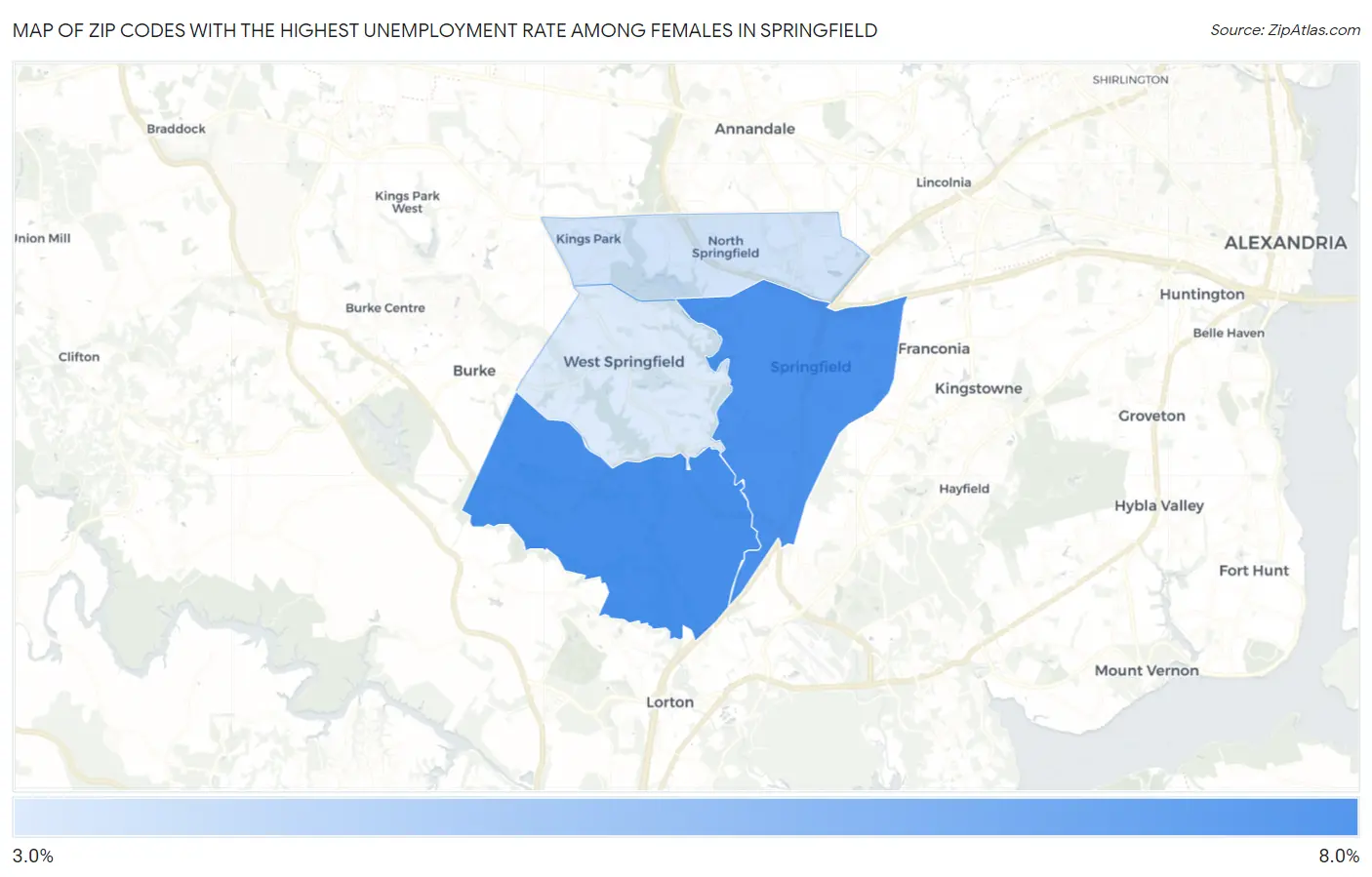Viewport: 1372px width, 877px height.
Task: Select the Belle Haven map label
Action: tap(1229, 334)
